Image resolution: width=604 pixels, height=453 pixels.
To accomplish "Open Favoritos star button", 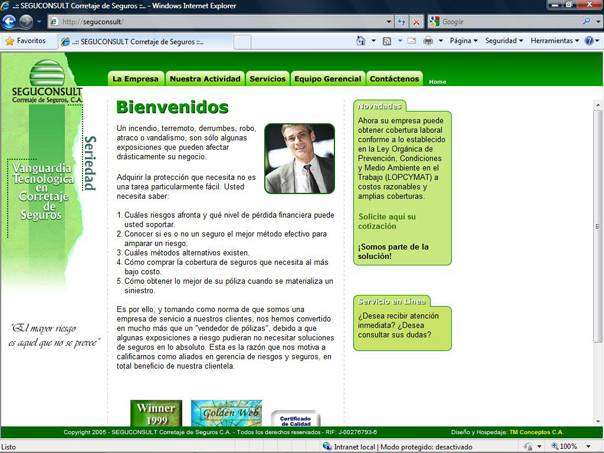I will (x=26, y=41).
